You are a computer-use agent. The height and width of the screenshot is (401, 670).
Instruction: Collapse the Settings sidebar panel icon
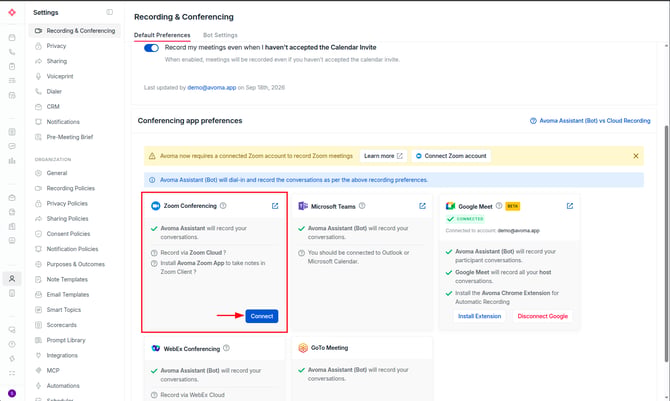point(110,12)
